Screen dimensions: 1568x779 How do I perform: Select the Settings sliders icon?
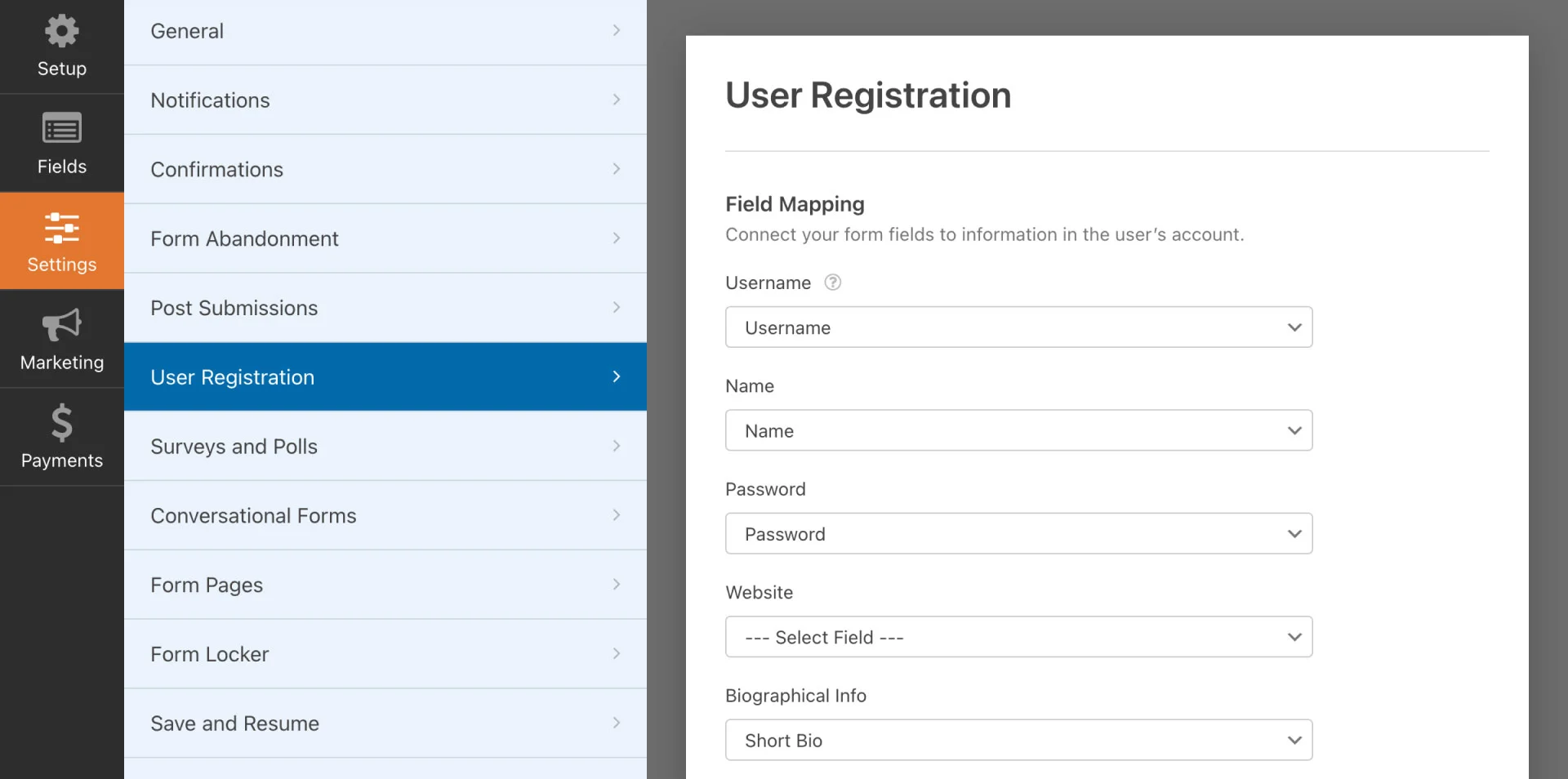coord(61,228)
